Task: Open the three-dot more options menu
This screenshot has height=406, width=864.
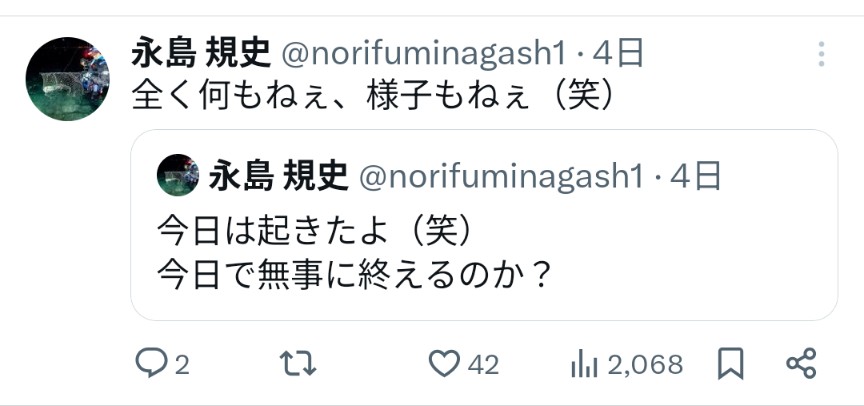Action: click(x=821, y=54)
